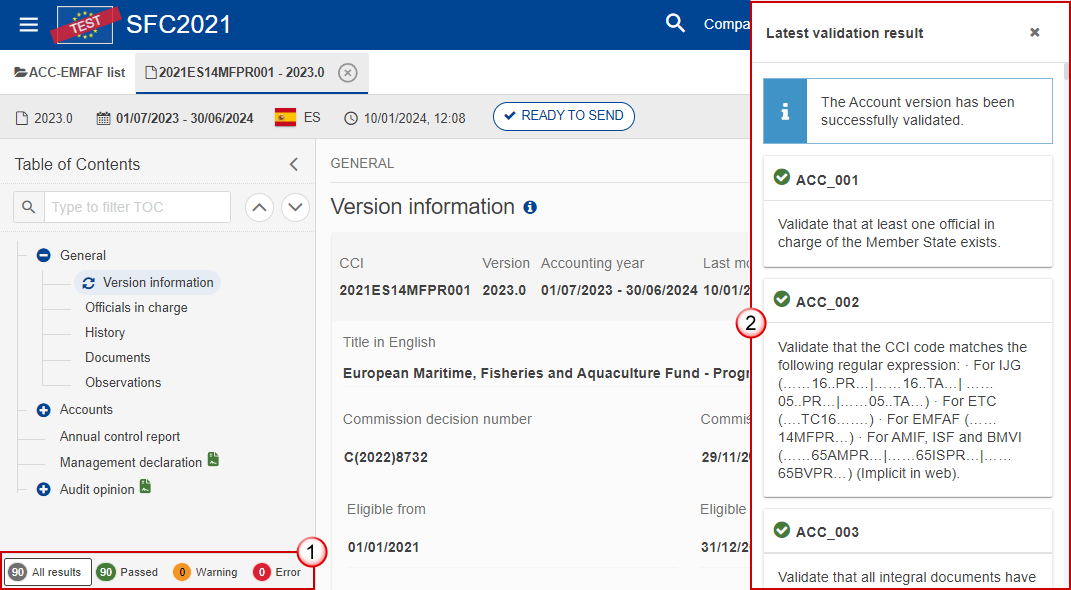
Task: Expand the Accounts tree section
Action: click(x=43, y=410)
